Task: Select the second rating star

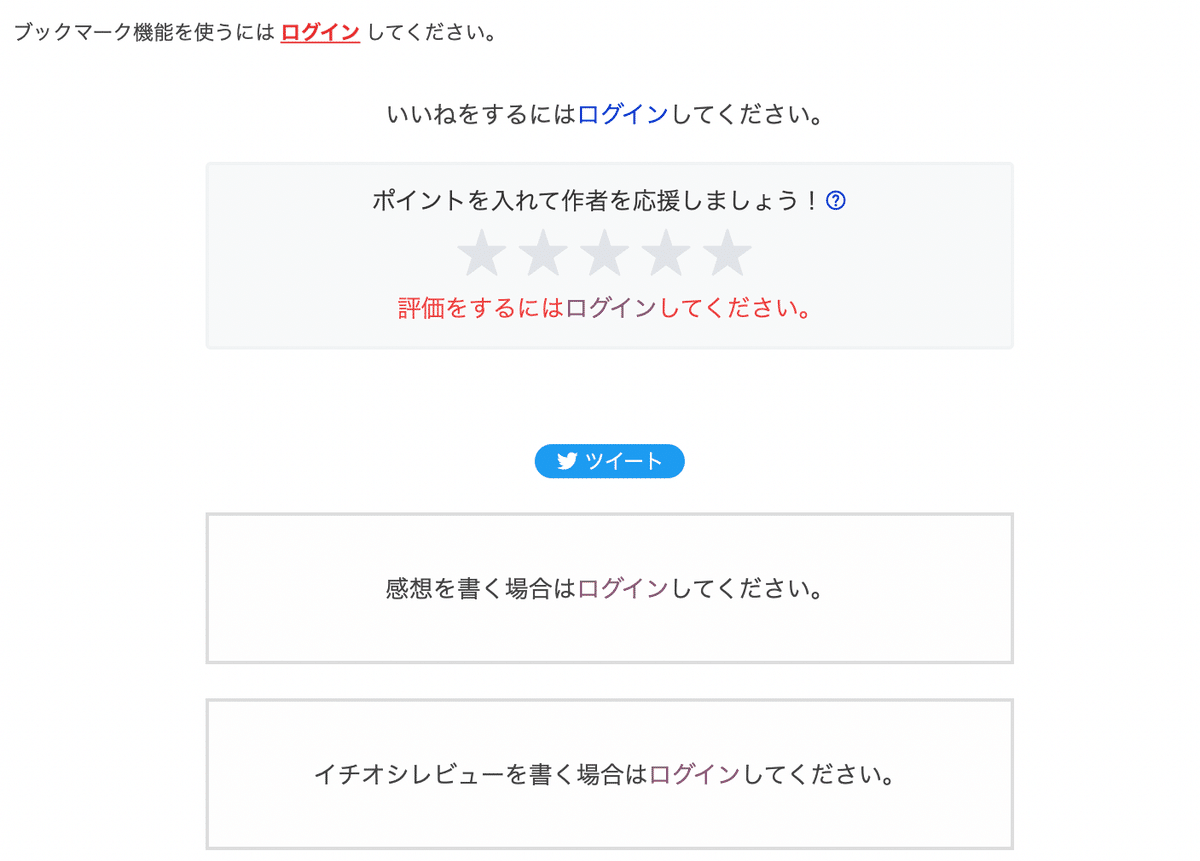Action: (543, 254)
